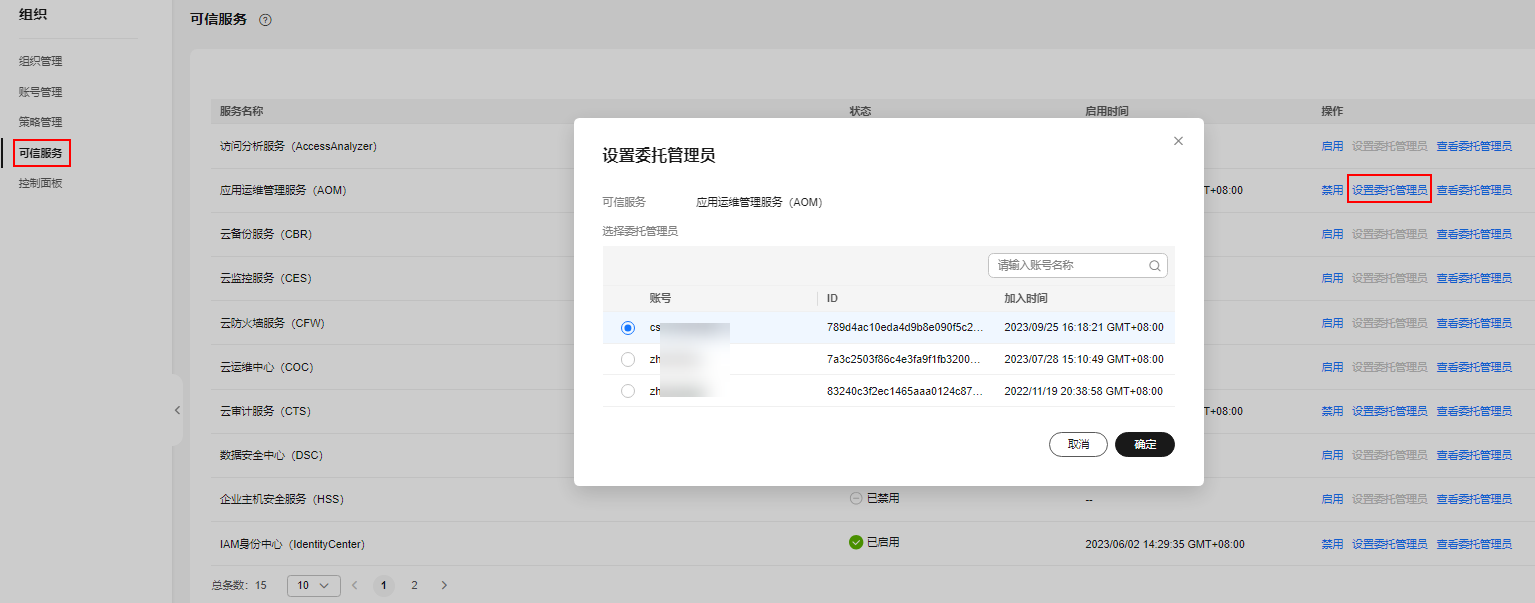Select the third account radio button in list
Image resolution: width=1535 pixels, height=603 pixels.
tap(628, 391)
